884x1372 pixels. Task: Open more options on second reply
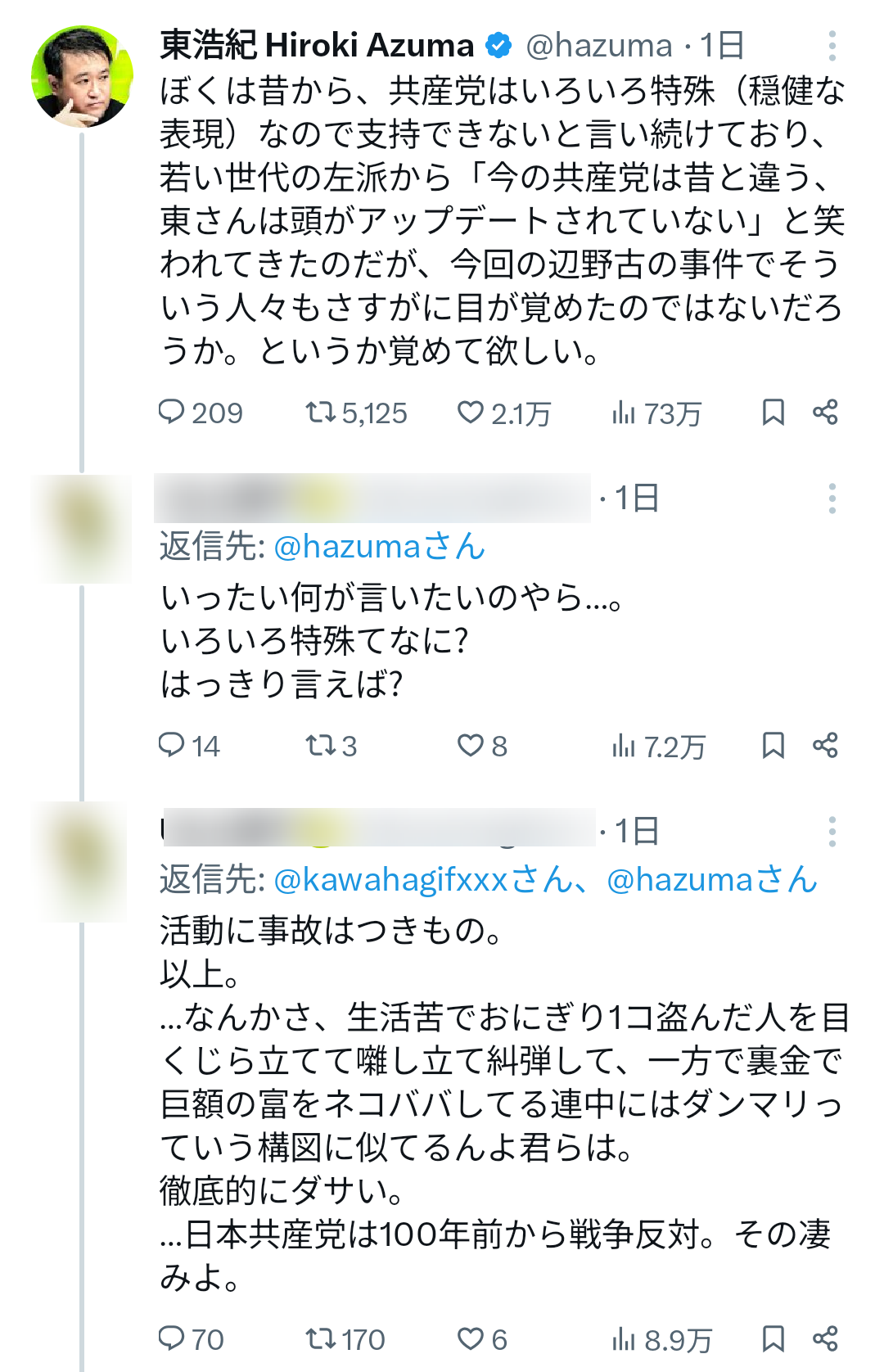pos(832,831)
